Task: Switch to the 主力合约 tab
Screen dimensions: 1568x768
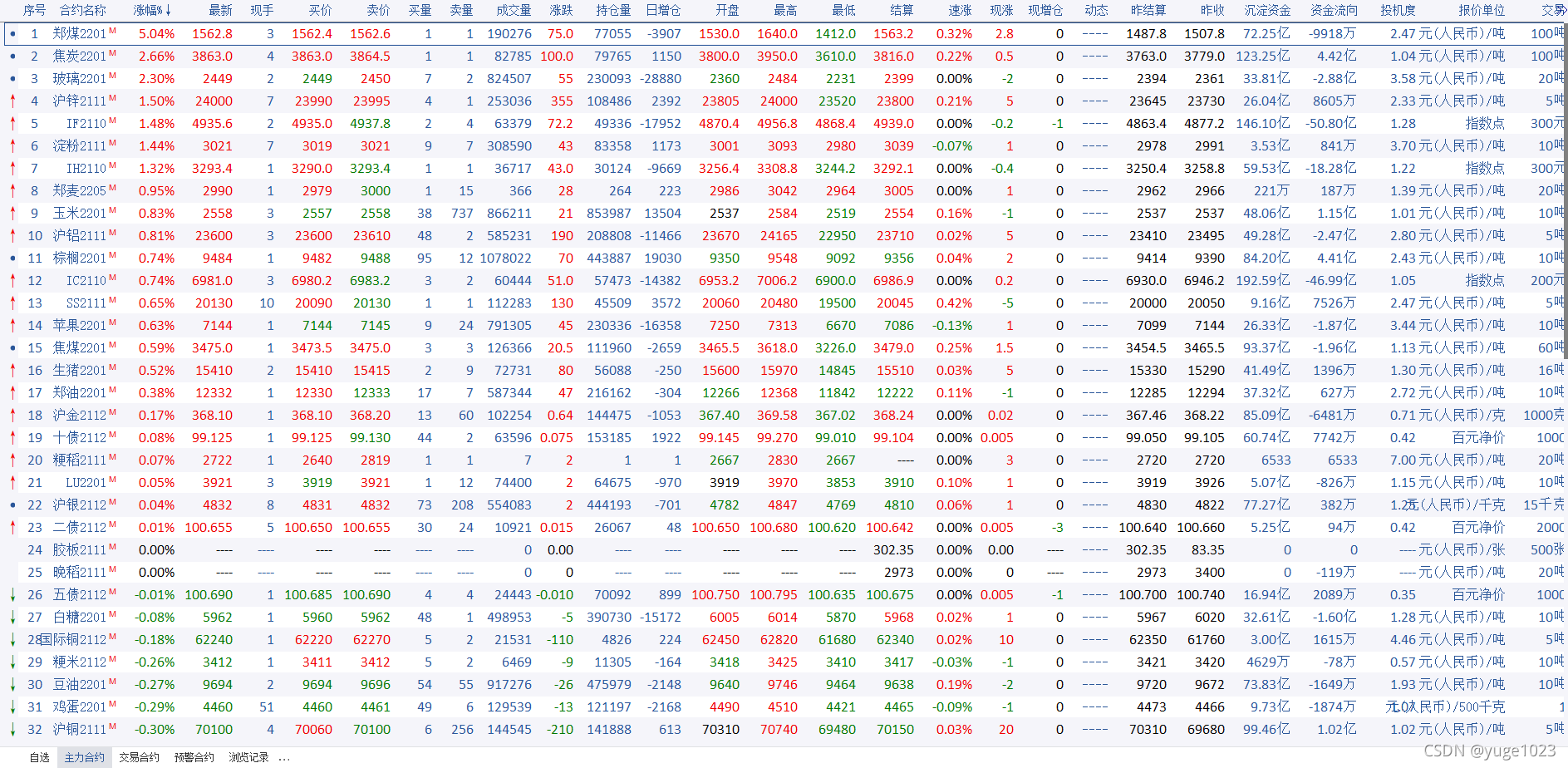Action: (x=85, y=757)
